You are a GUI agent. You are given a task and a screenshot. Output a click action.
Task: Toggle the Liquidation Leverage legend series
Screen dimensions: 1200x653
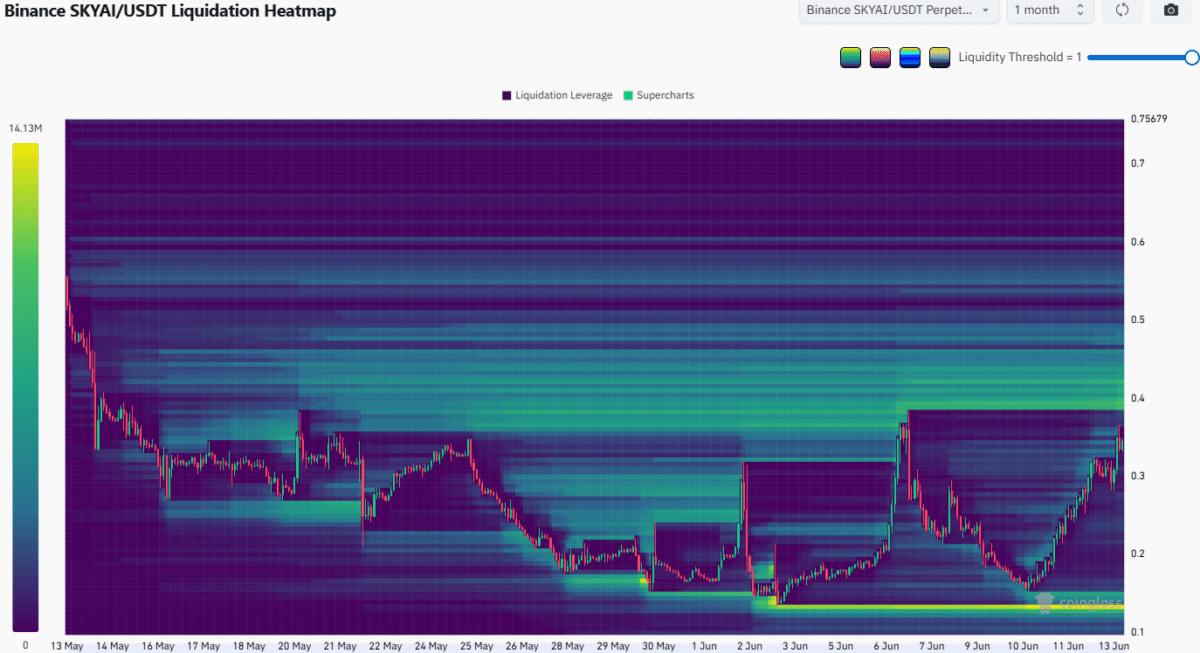point(557,95)
